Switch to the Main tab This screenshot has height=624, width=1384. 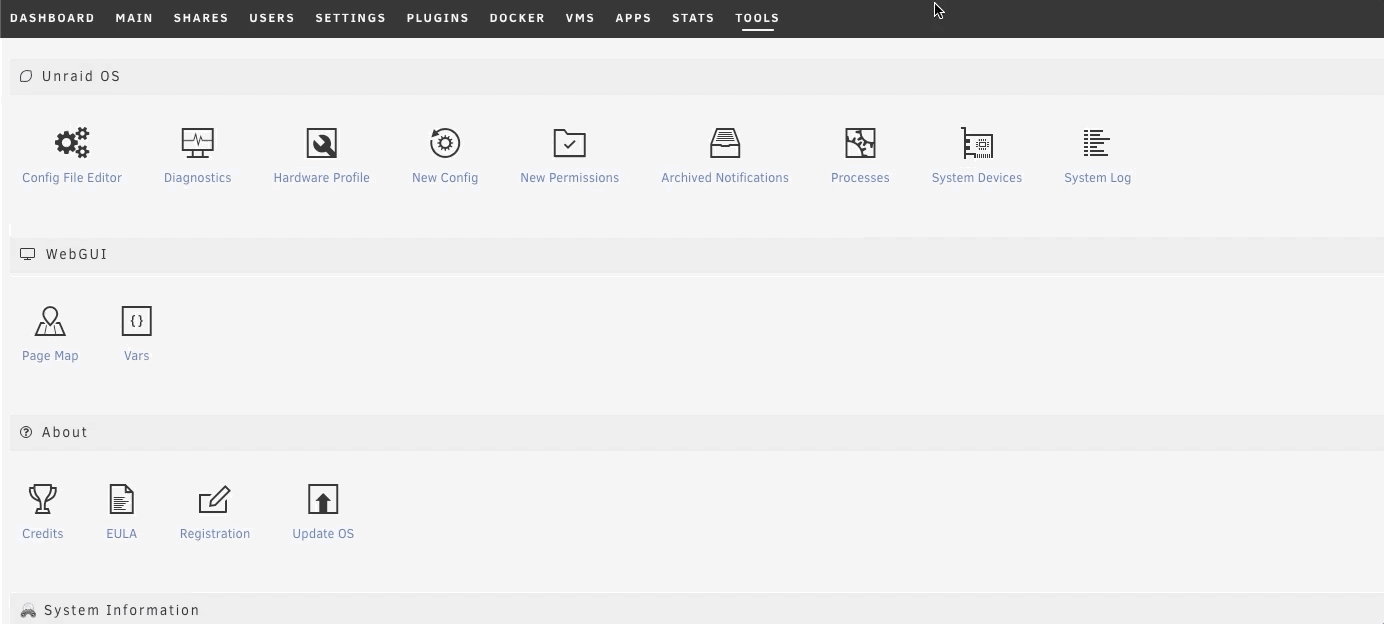point(134,18)
